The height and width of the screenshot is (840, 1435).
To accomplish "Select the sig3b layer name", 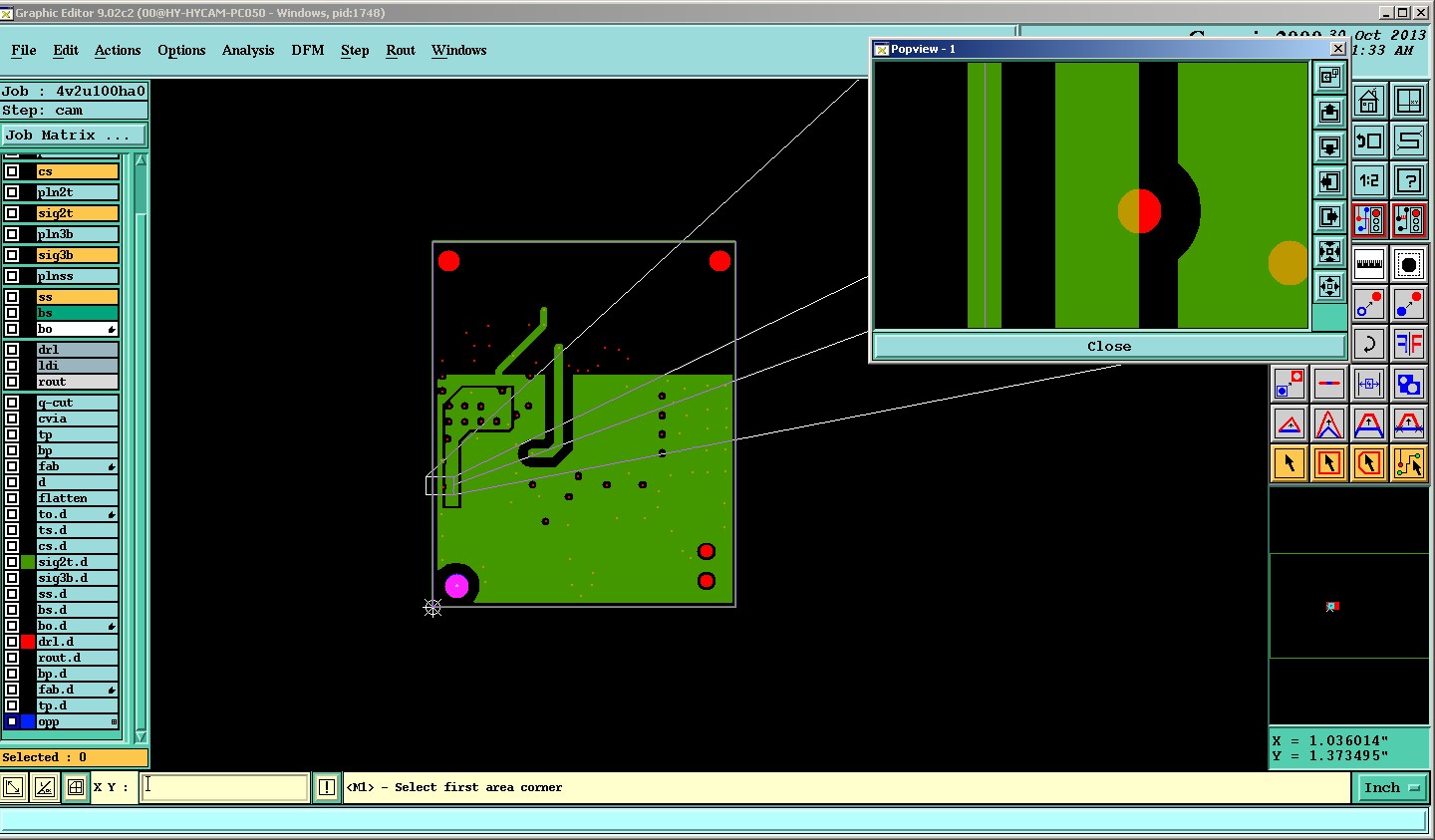I will pos(78,255).
